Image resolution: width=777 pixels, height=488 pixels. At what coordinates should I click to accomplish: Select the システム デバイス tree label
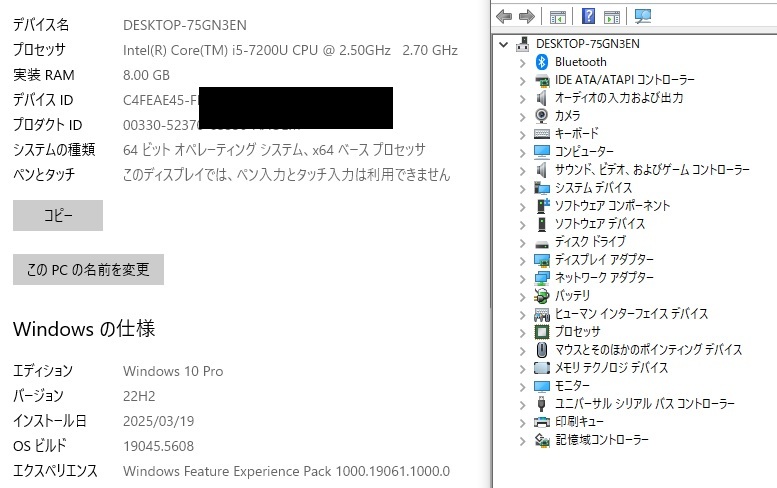(x=593, y=188)
